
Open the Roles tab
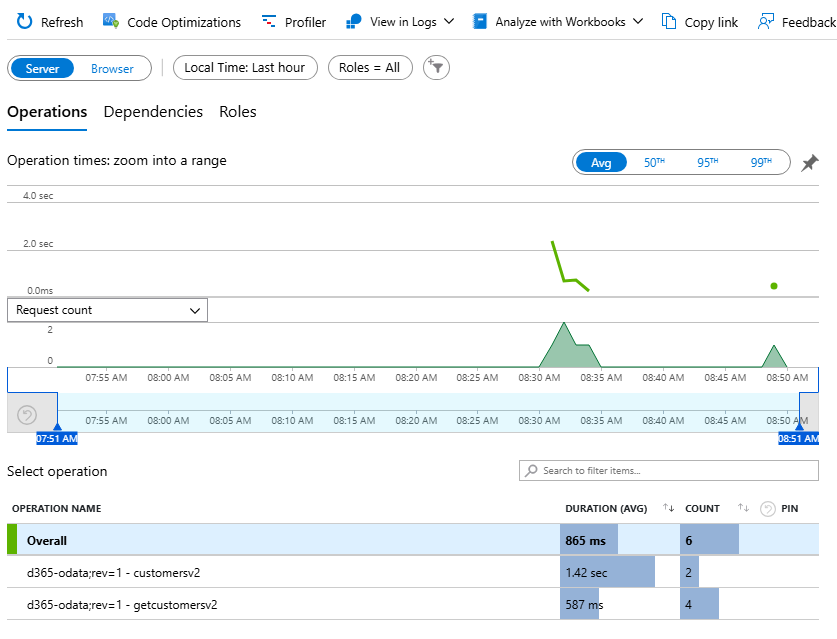237,111
